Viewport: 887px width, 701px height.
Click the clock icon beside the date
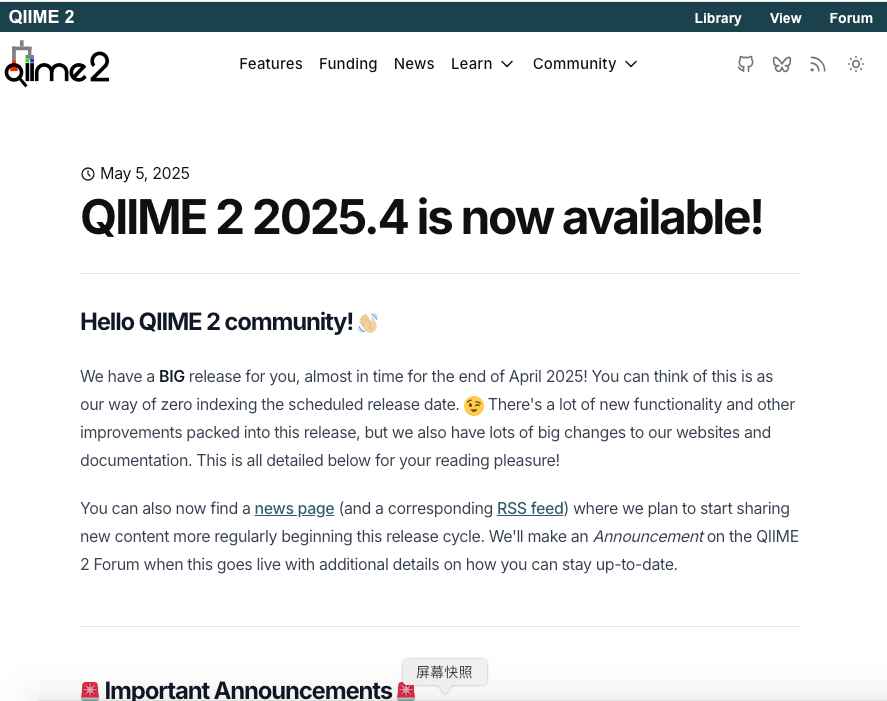[x=88, y=174]
